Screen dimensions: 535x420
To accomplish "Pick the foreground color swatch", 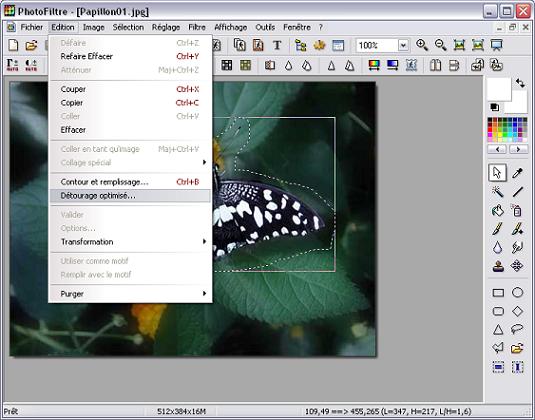I will 498,89.
